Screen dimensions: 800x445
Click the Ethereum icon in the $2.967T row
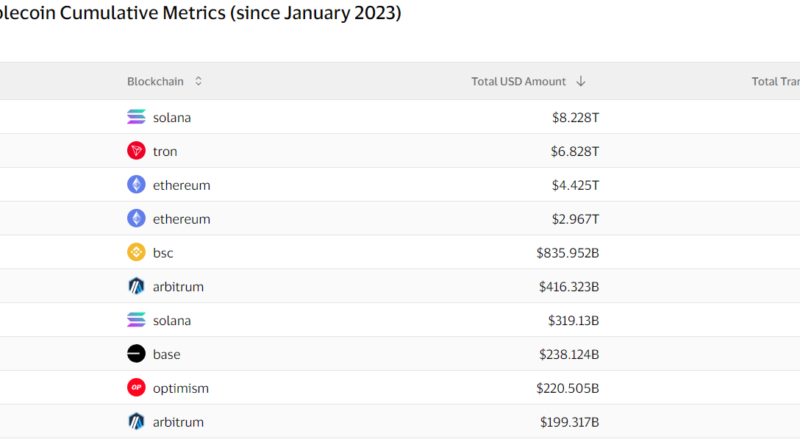[136, 218]
